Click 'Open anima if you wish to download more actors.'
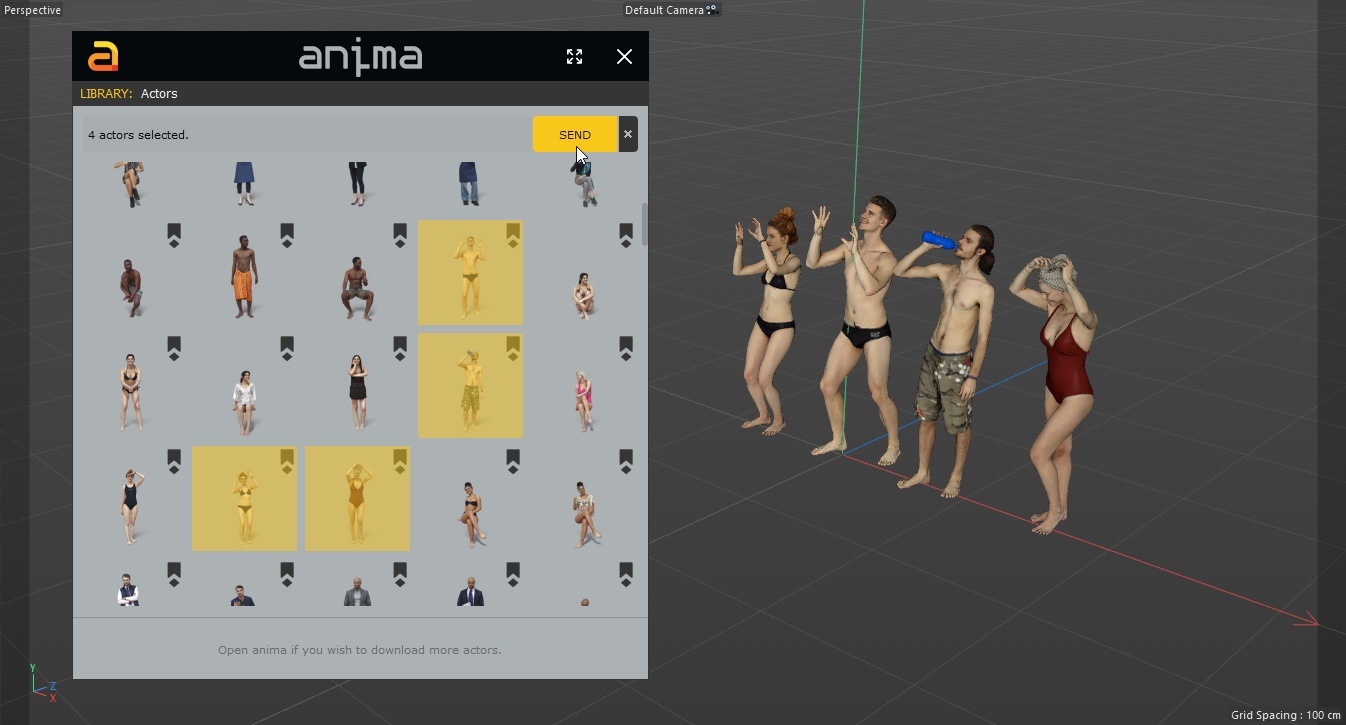This screenshot has height=725, width=1346. [x=360, y=650]
